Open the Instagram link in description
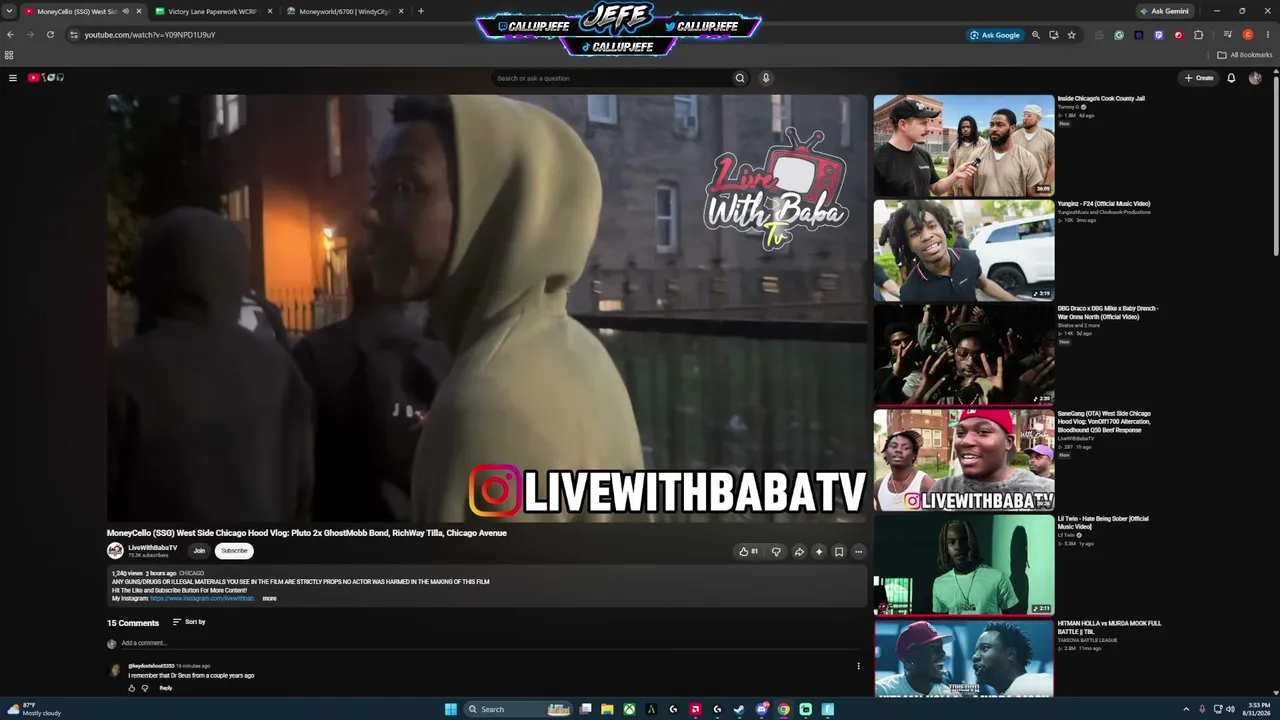 202,598
